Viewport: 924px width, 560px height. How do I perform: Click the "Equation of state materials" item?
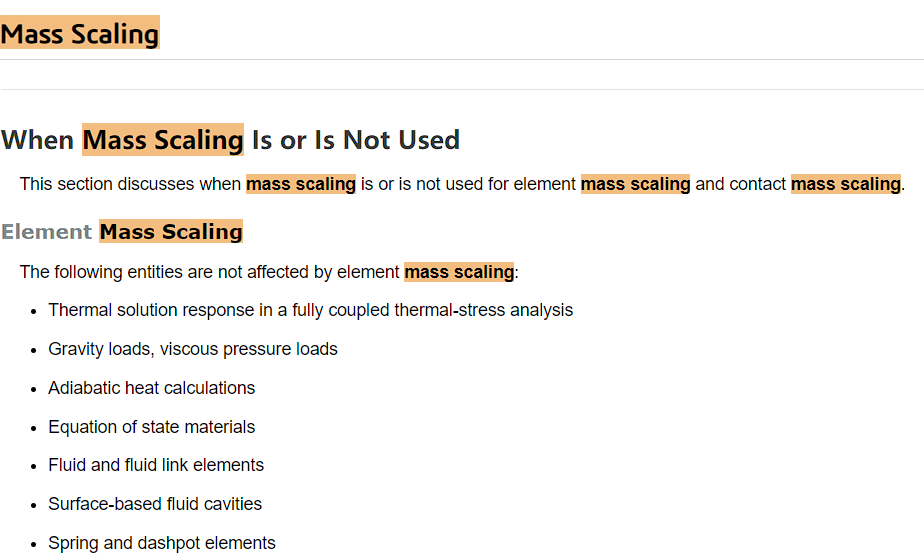coord(151,427)
